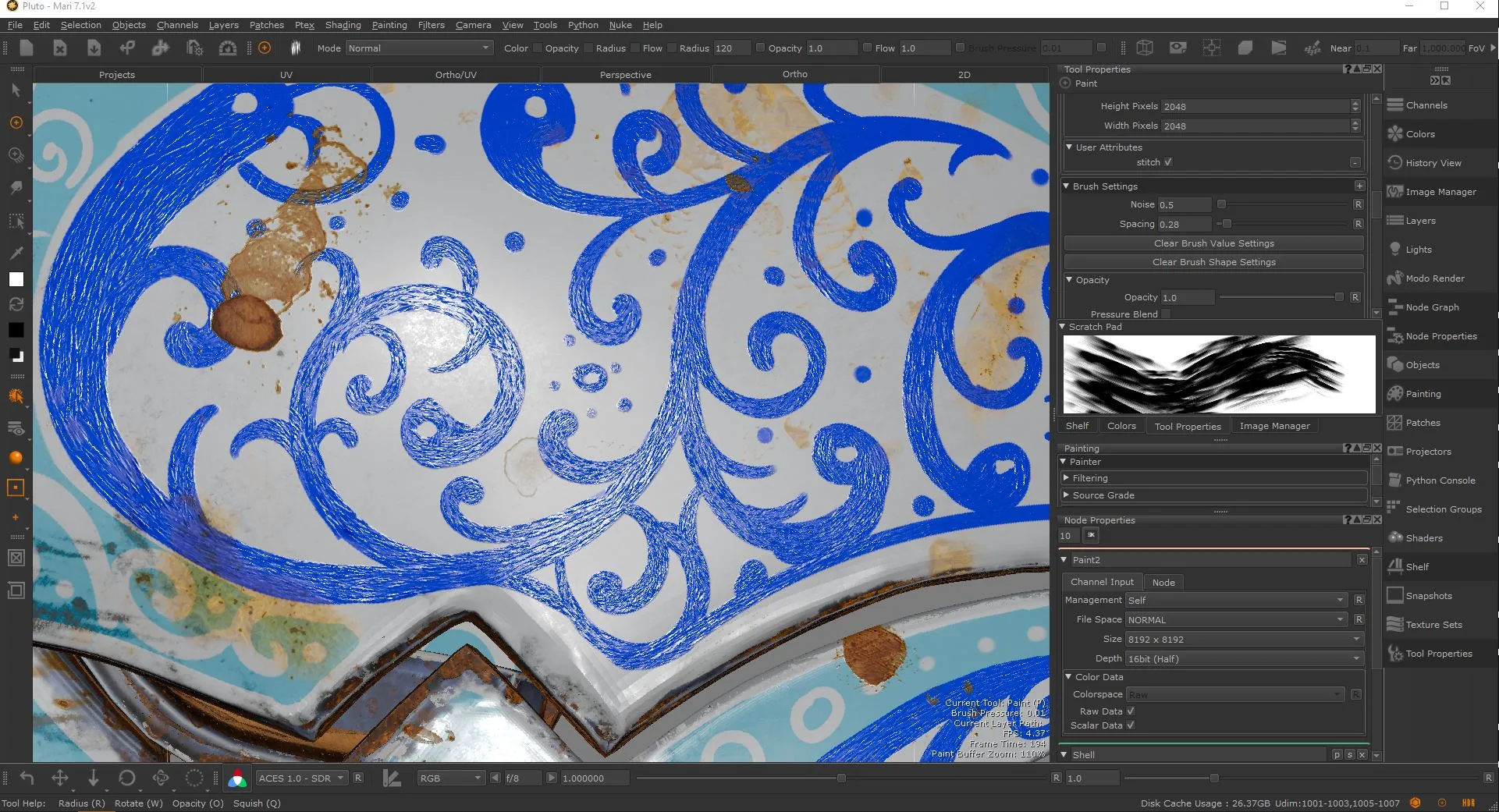Open the Depth 16bit (Half) dropdown

pos(1244,658)
